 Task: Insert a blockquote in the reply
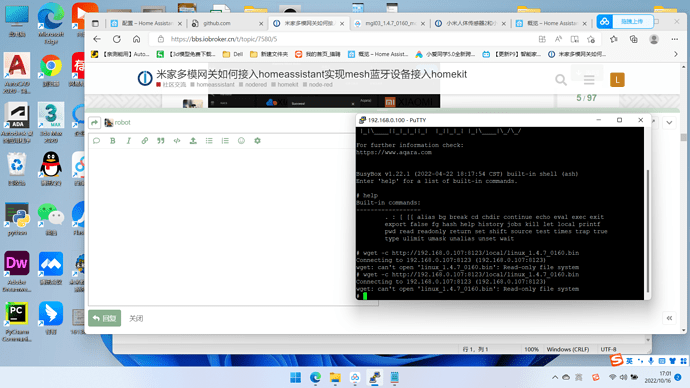(x=161, y=141)
